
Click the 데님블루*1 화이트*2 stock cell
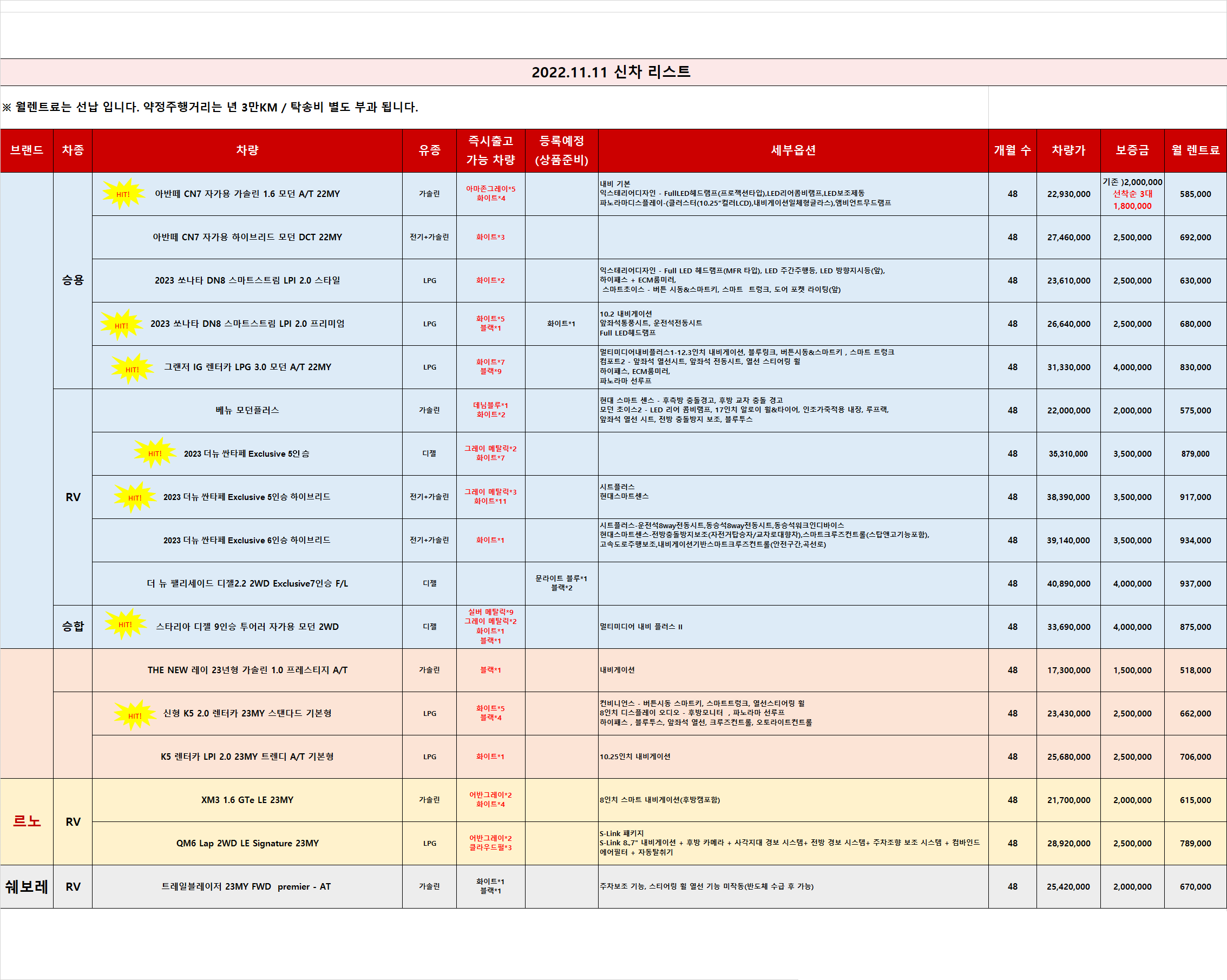pyautogui.click(x=490, y=410)
